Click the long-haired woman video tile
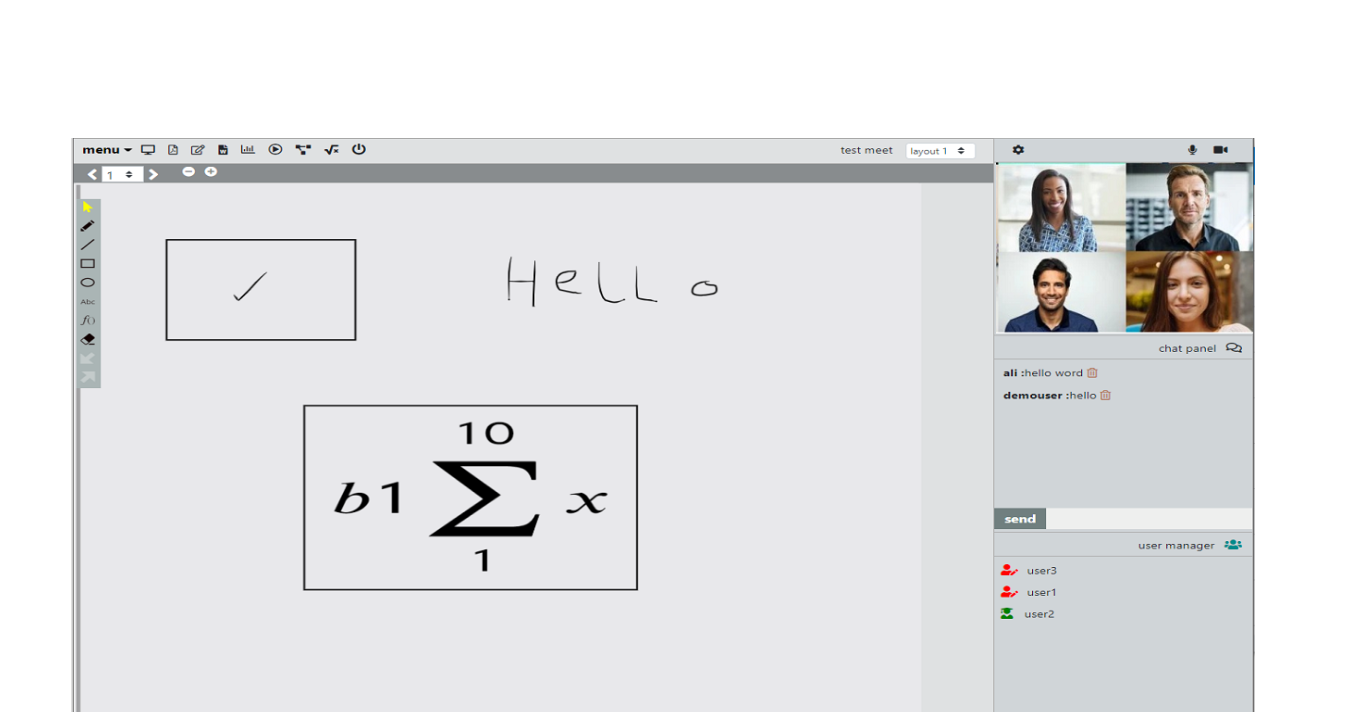Viewport: 1354px width, 712px height. 1189,291
